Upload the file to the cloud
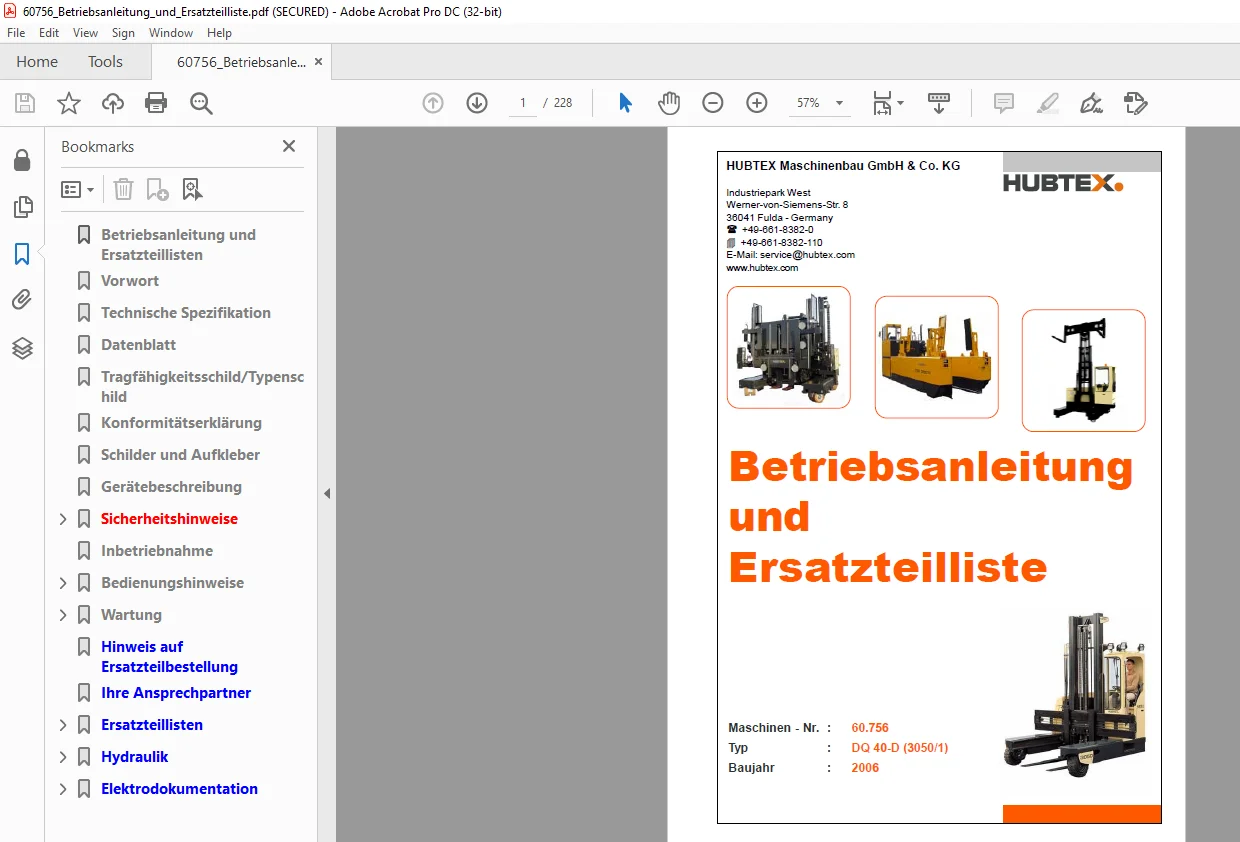Image resolution: width=1240 pixels, height=842 pixels. 113,103
